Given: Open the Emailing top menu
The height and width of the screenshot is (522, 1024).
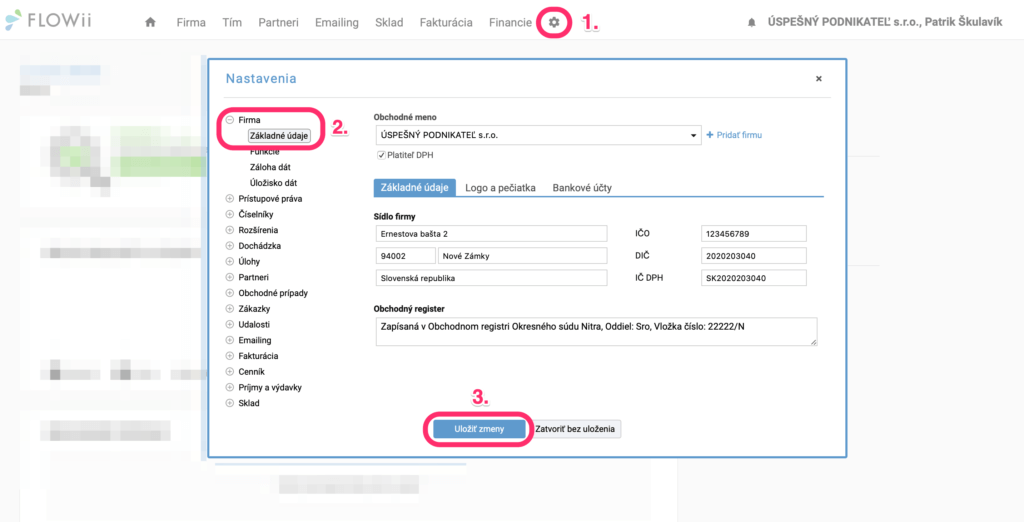Looking at the screenshot, I should pyautogui.click(x=337, y=22).
